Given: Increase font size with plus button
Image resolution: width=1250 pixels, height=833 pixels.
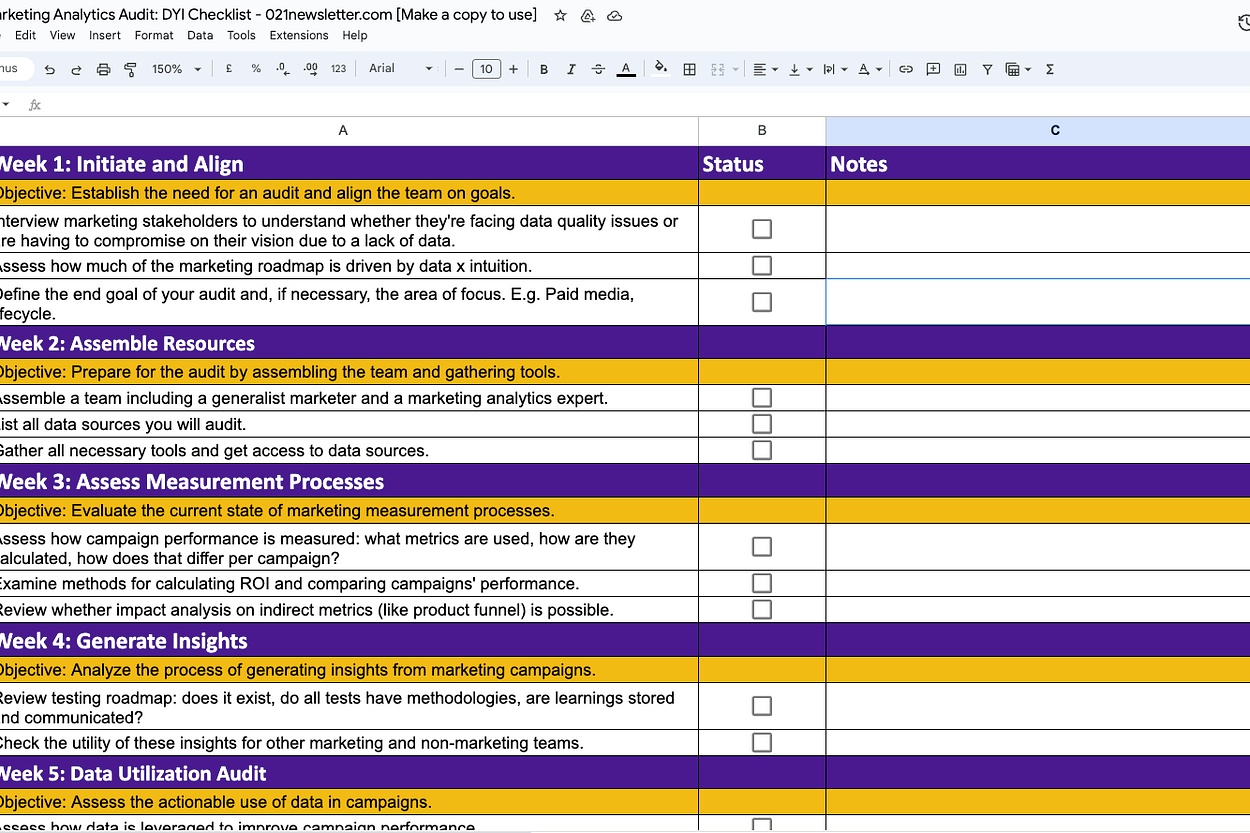Looking at the screenshot, I should pos(513,69).
